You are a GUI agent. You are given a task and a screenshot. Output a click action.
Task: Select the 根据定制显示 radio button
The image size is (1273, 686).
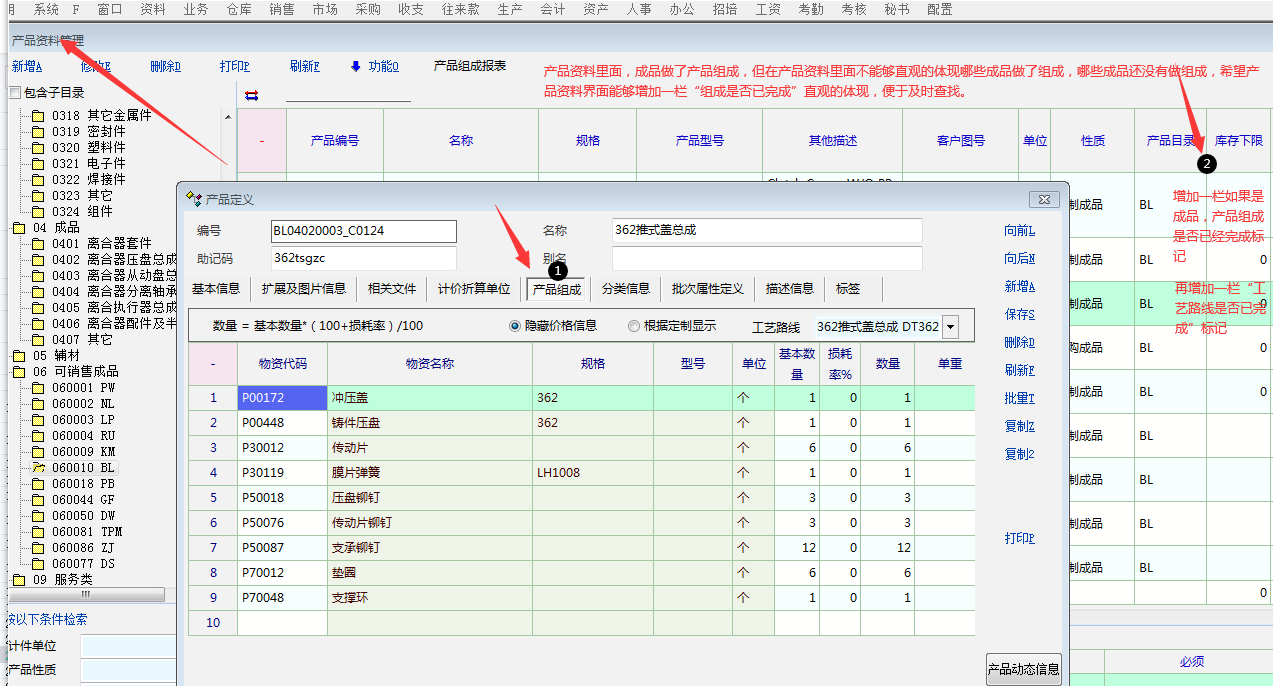coord(634,326)
